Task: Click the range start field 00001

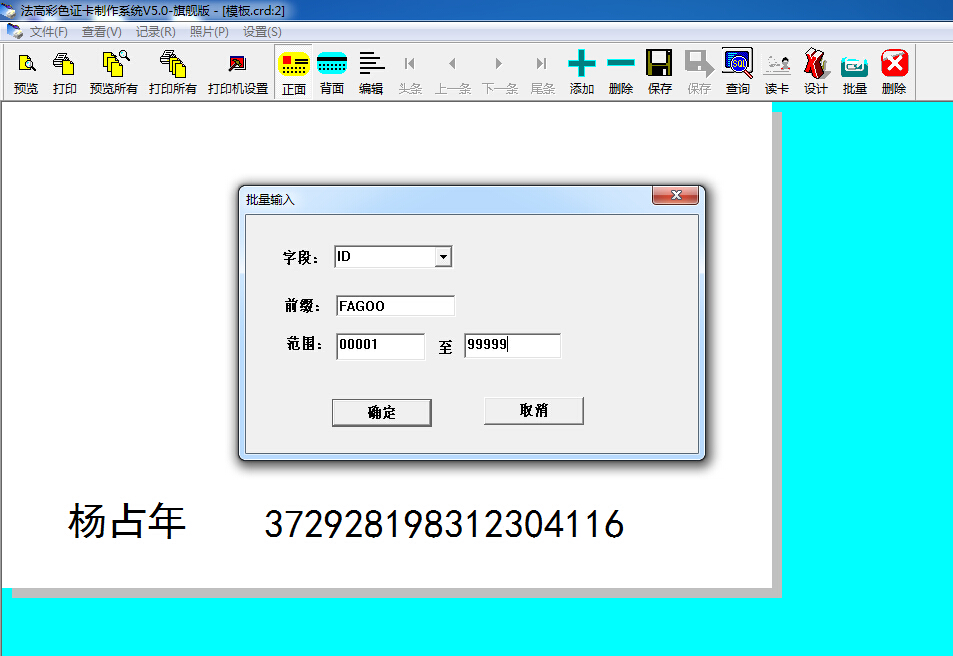Action: point(380,346)
